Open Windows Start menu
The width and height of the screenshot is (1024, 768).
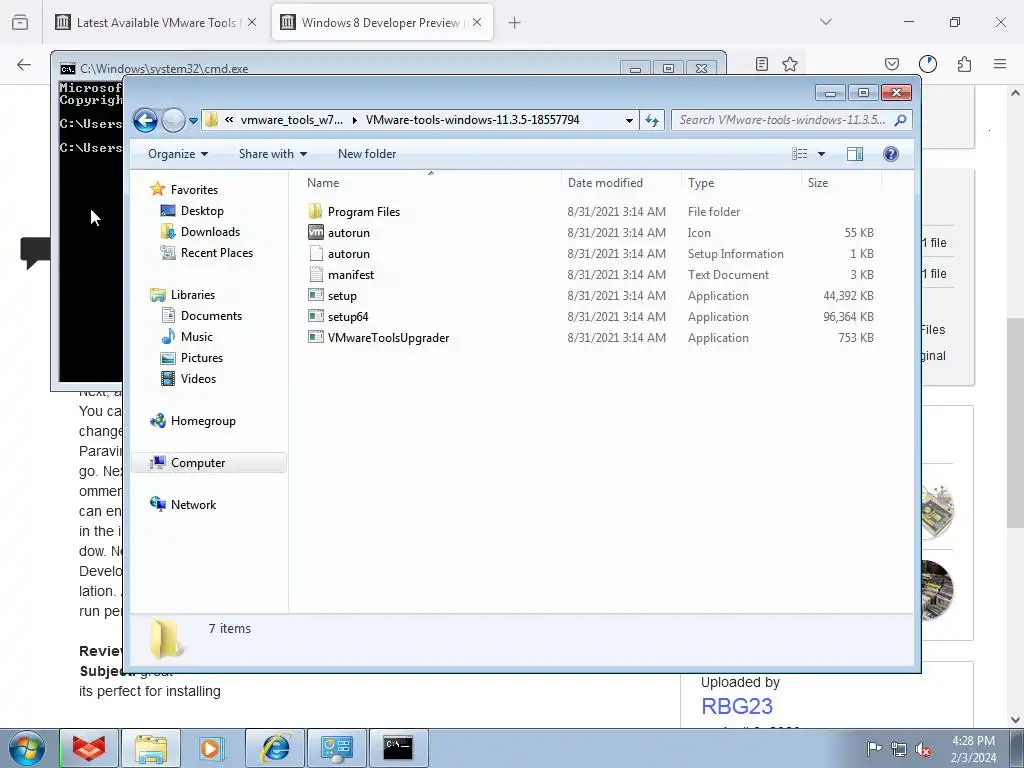[x=27, y=748]
